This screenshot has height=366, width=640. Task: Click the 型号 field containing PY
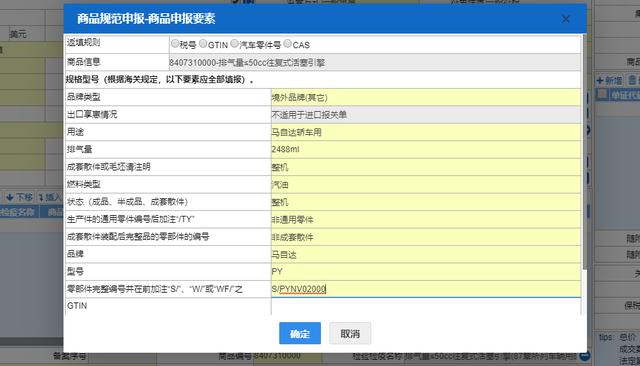426,272
